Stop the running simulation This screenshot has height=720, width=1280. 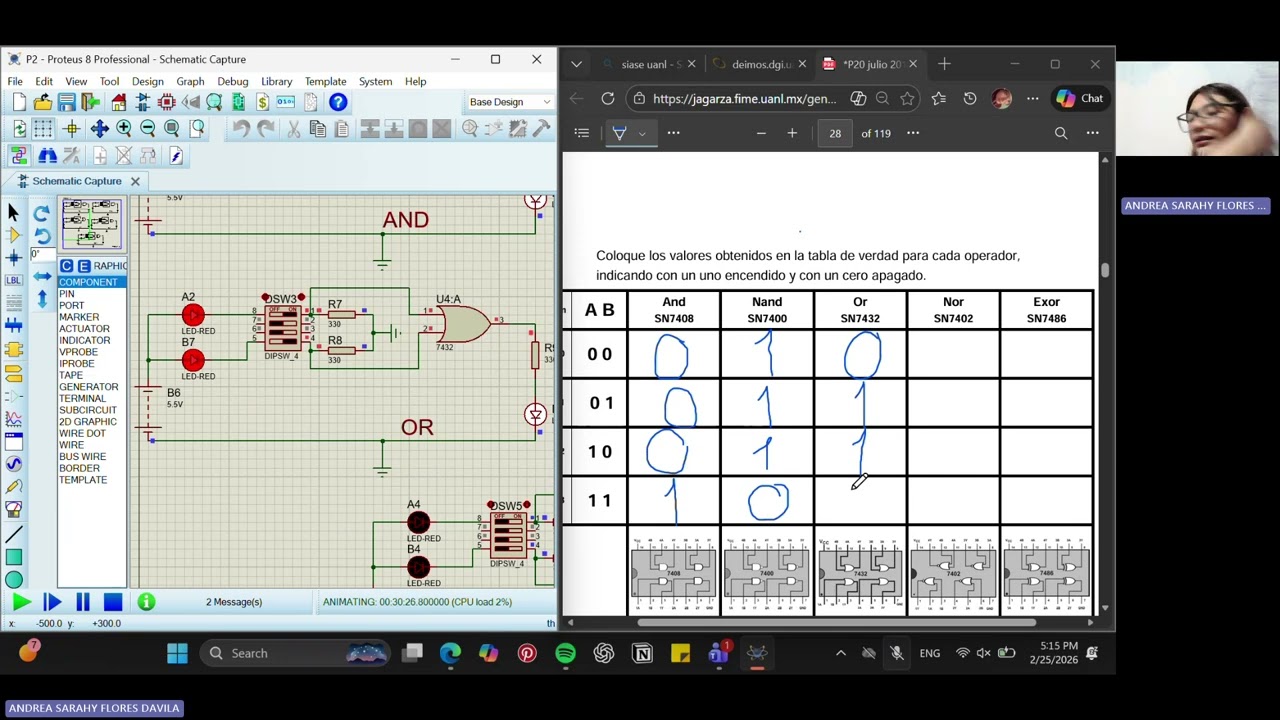(113, 602)
